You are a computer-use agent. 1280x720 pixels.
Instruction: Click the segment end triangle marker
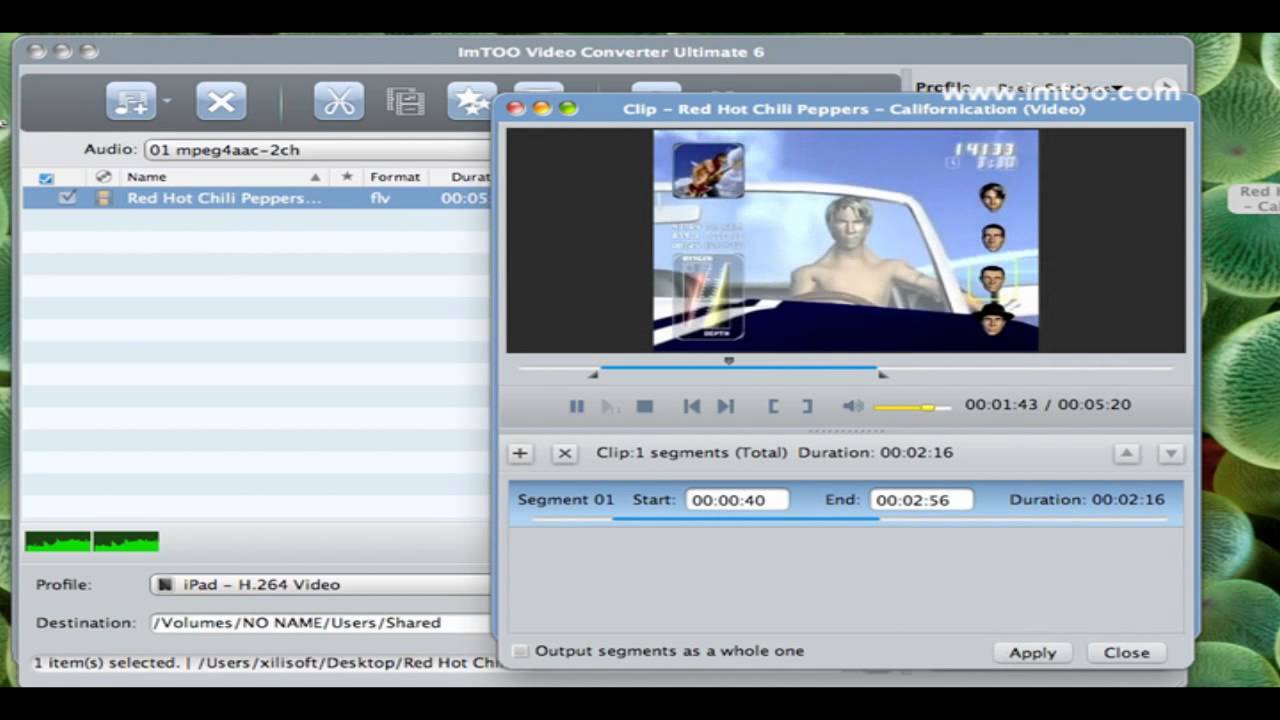[882, 374]
